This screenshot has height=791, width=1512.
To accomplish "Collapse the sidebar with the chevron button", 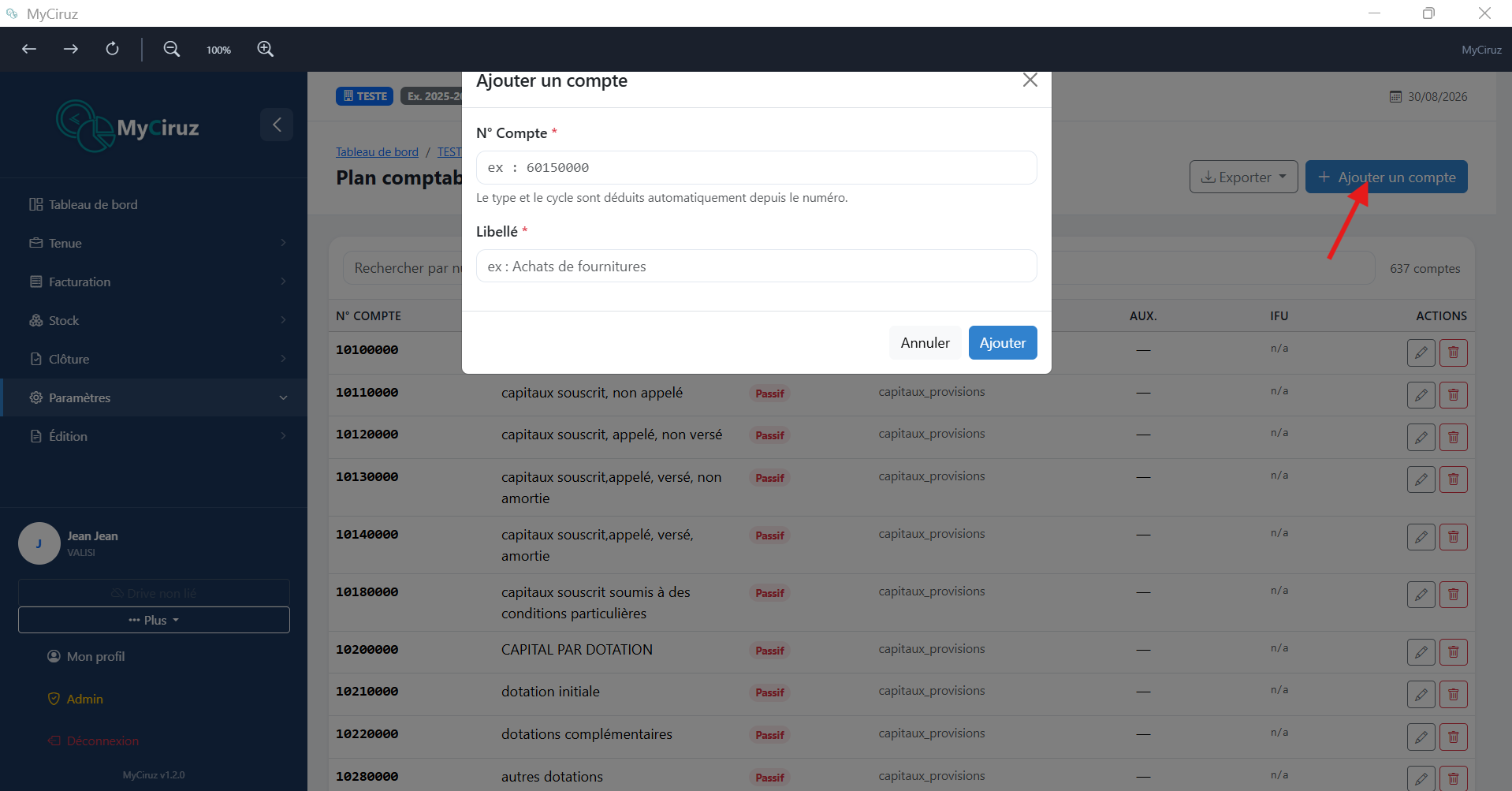I will point(277,125).
